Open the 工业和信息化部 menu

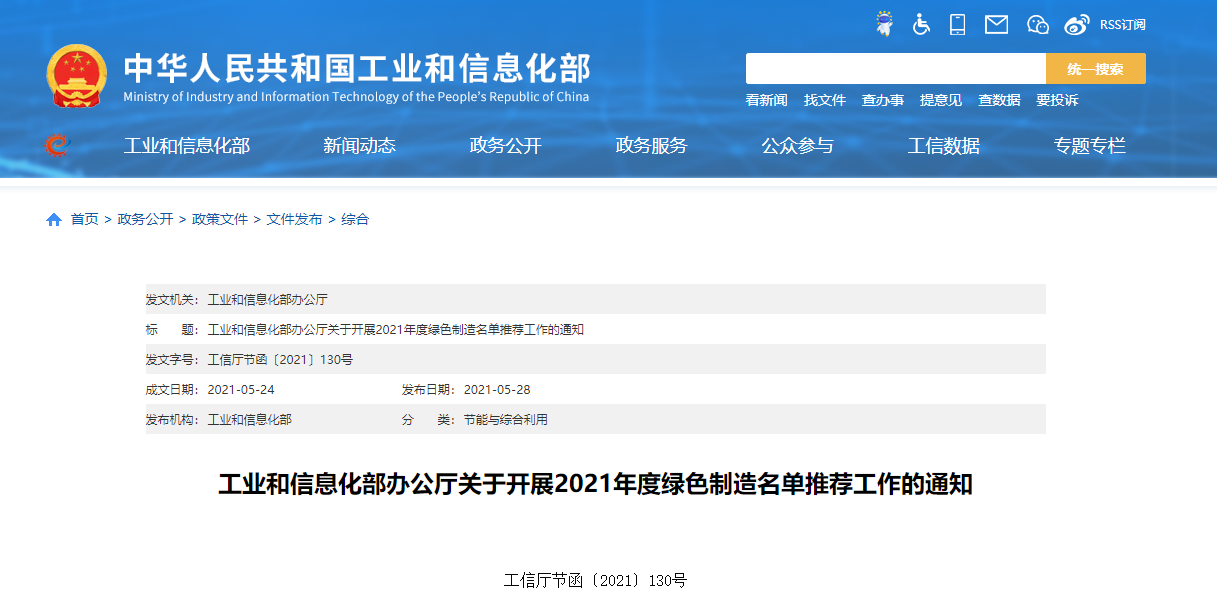pyautogui.click(x=187, y=146)
